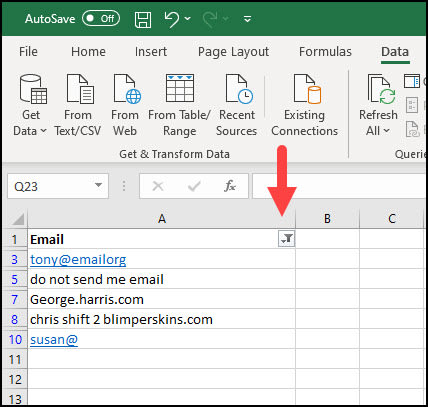Select row 3 header
This screenshot has width=428, height=407.
pos(15,259)
